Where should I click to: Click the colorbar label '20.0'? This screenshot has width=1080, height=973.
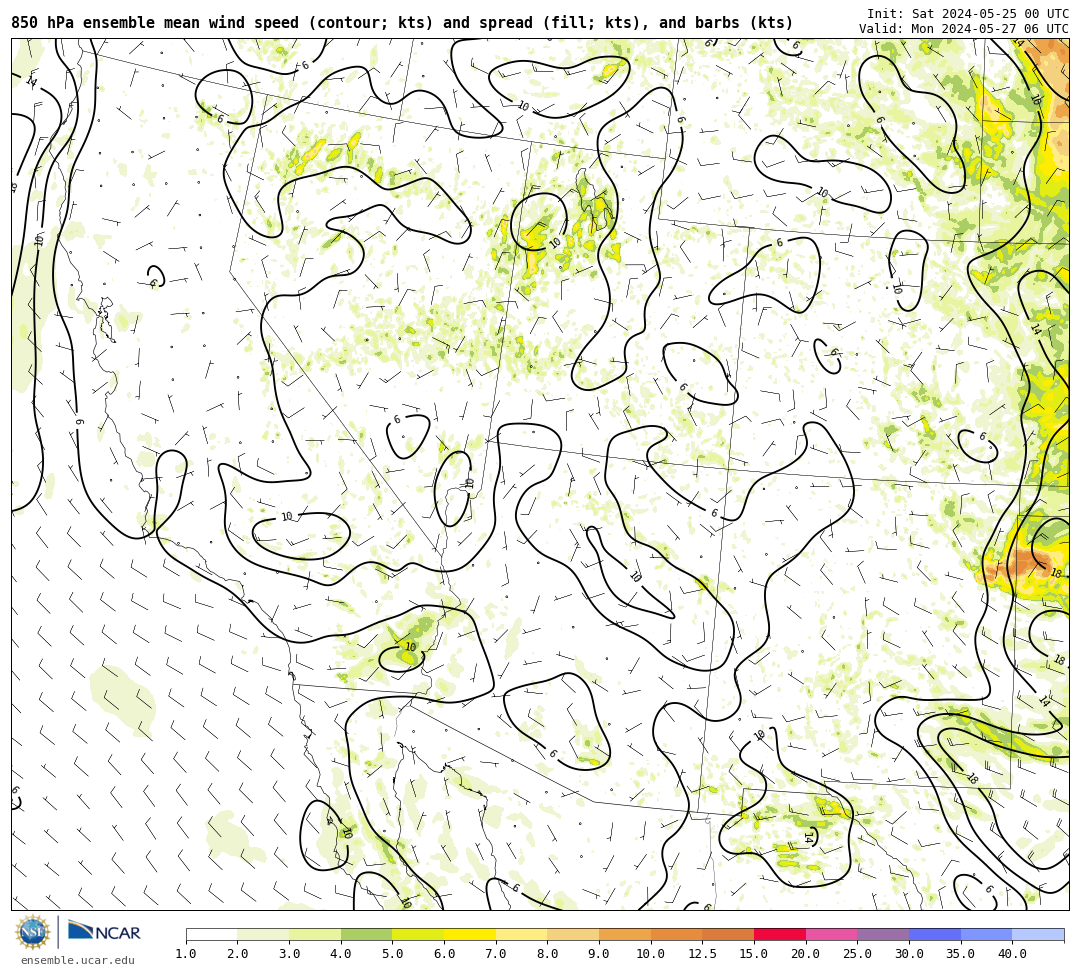[806, 954]
